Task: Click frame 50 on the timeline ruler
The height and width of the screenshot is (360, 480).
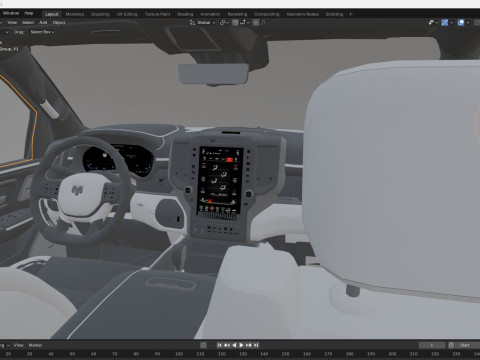Action: pyautogui.click(x=72, y=354)
